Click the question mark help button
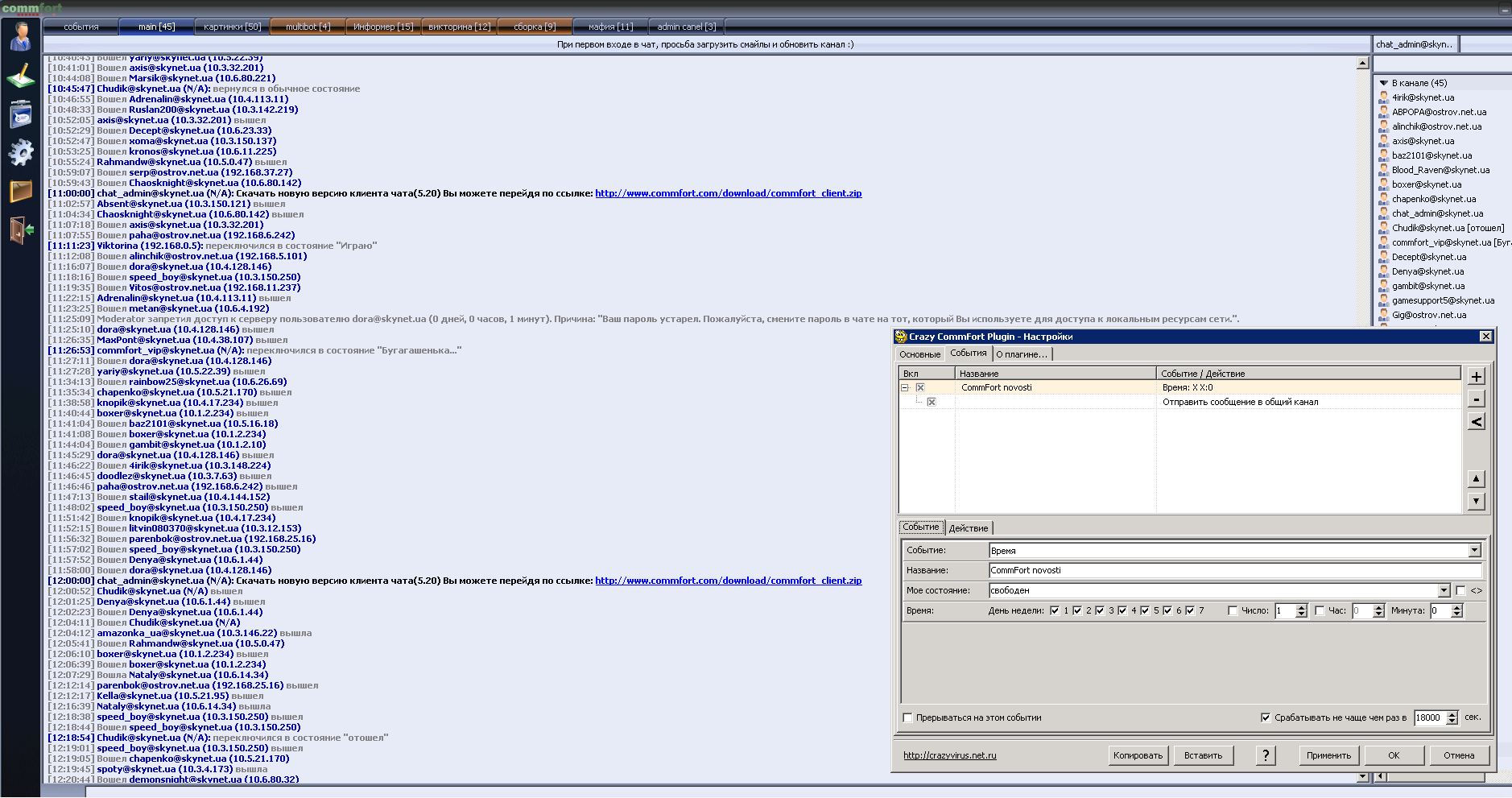Viewport: 1512px width, 798px height. coord(1265,755)
